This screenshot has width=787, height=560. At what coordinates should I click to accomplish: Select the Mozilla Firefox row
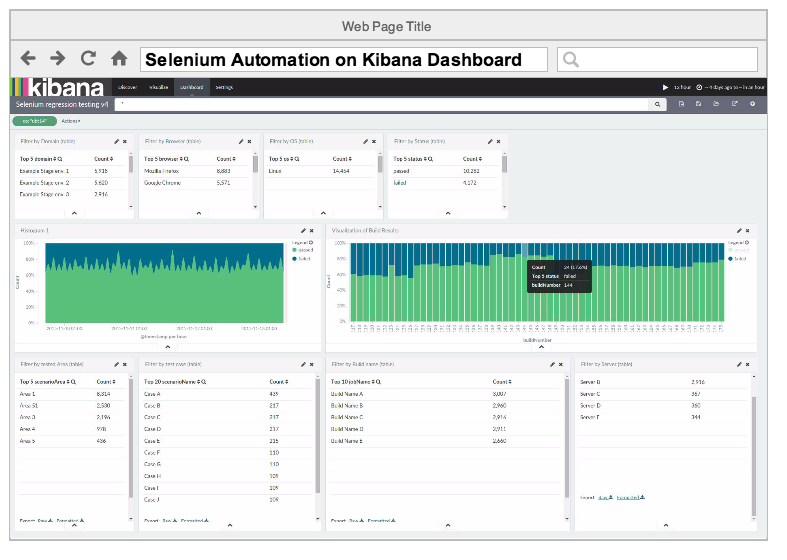coord(195,171)
